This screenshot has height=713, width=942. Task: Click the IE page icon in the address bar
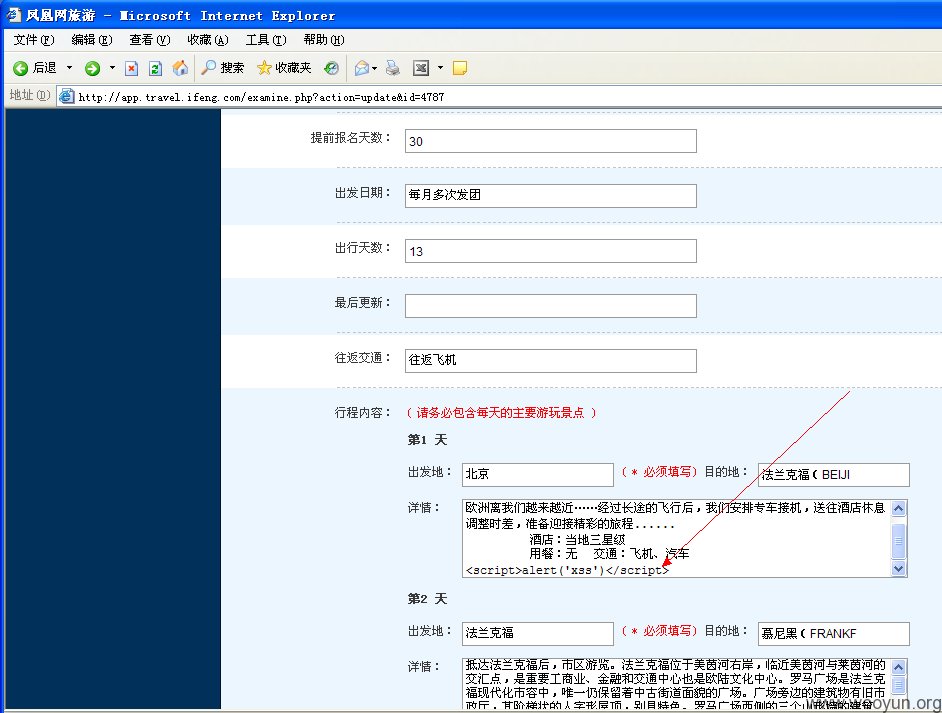coord(67,96)
